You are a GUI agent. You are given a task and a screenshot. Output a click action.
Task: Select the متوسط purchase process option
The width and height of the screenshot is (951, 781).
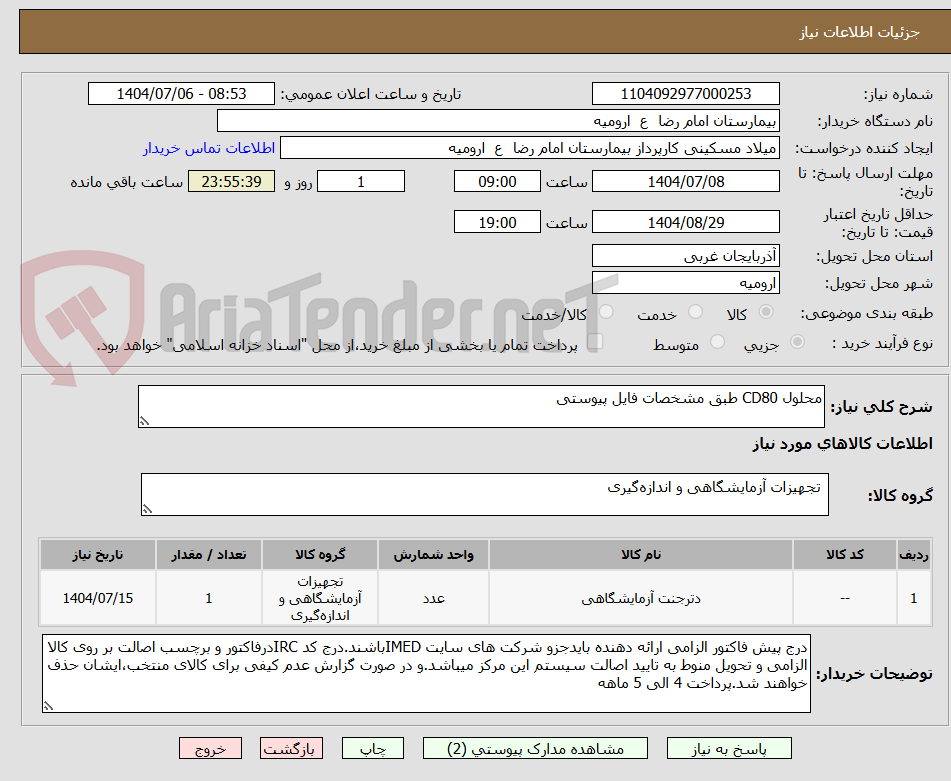[x=718, y=341]
